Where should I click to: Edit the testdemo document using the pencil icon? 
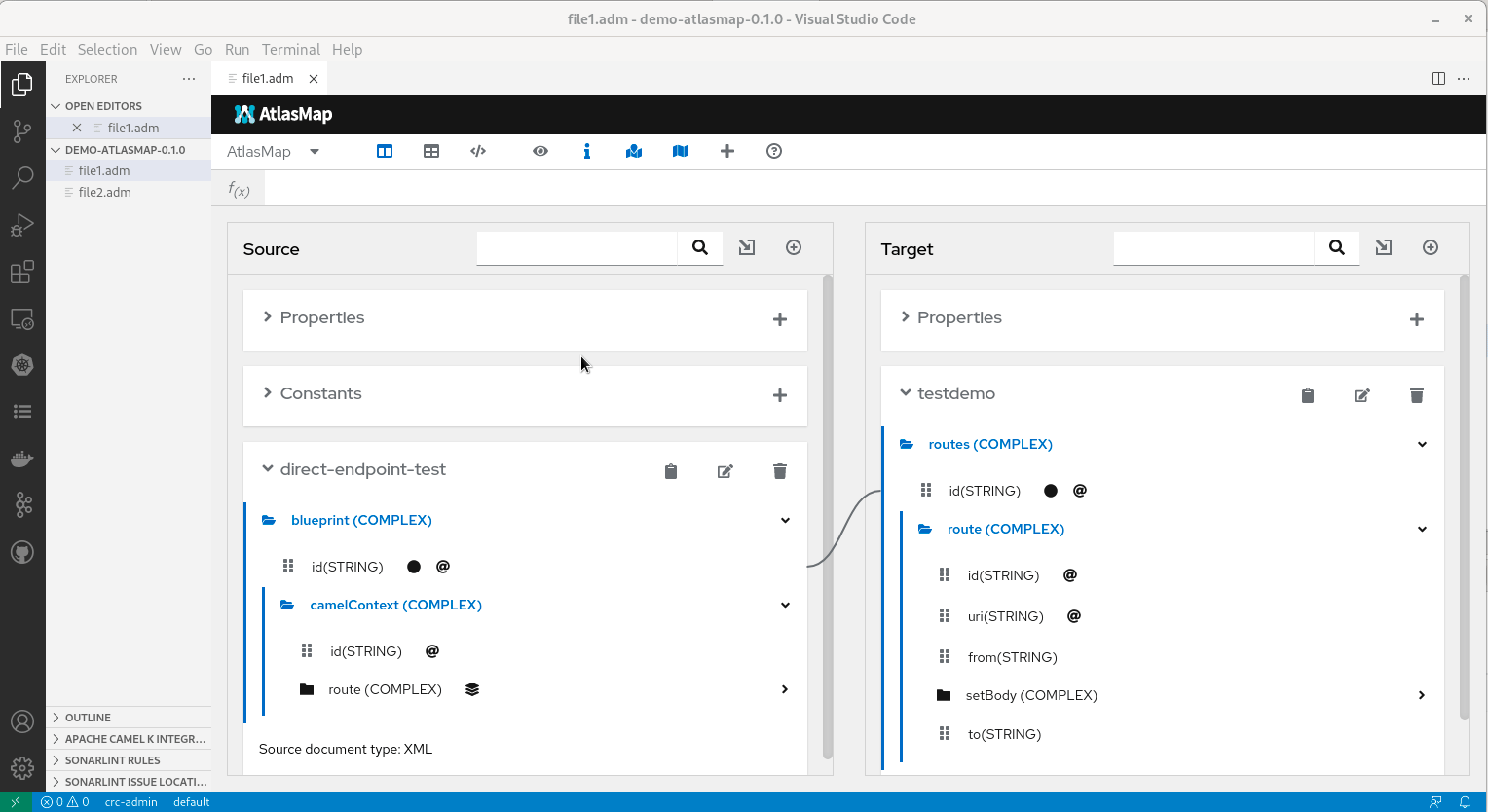tap(1361, 395)
